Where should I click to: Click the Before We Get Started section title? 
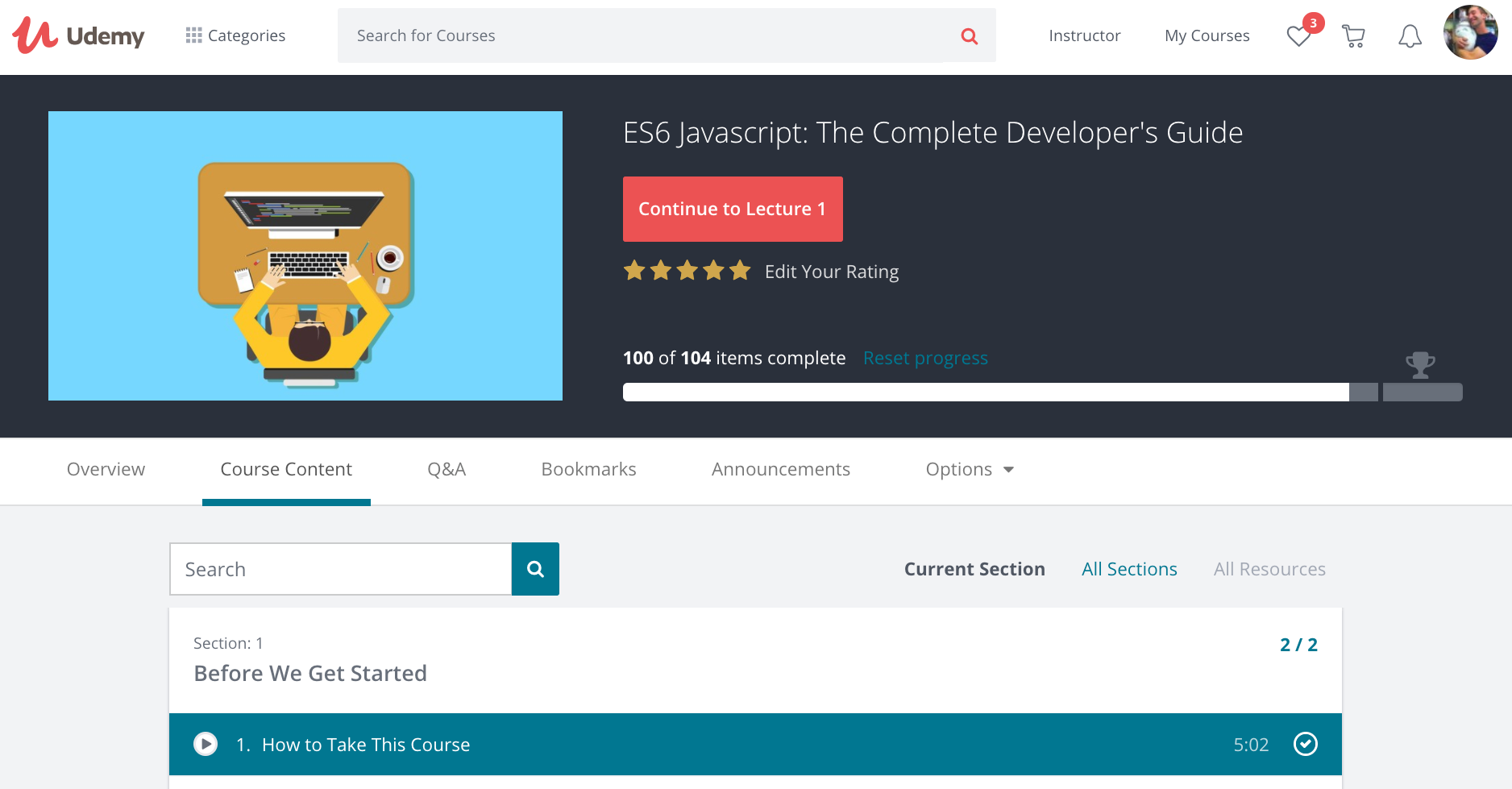click(310, 673)
